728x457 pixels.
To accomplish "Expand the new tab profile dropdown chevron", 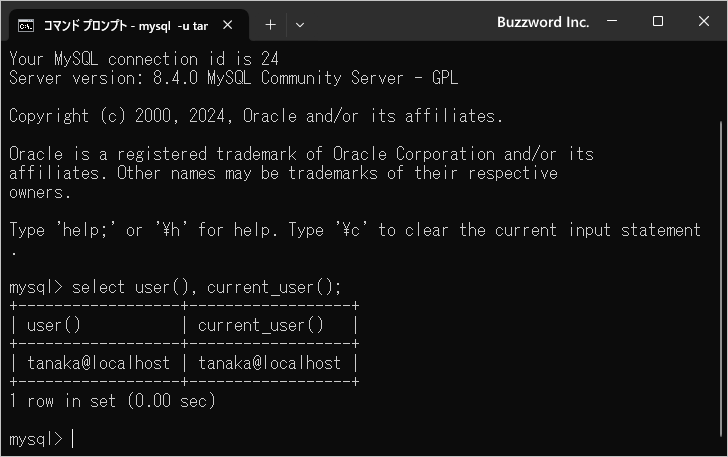I will click(x=300, y=24).
